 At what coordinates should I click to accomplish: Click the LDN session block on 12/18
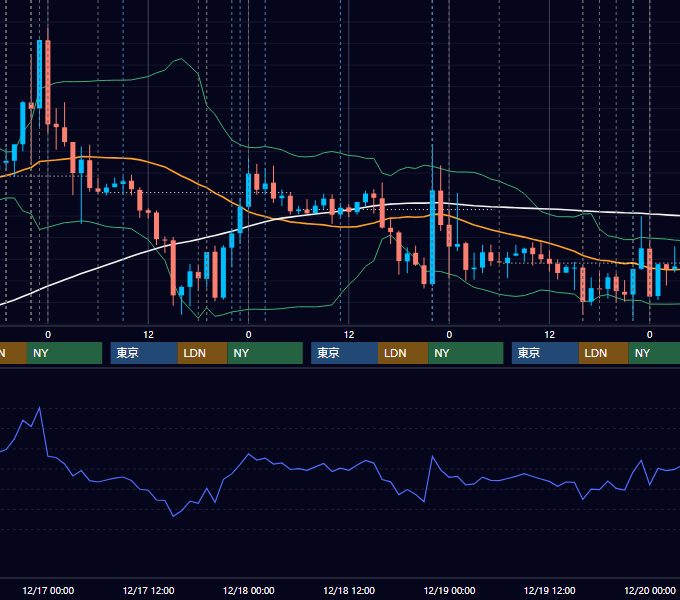click(403, 353)
